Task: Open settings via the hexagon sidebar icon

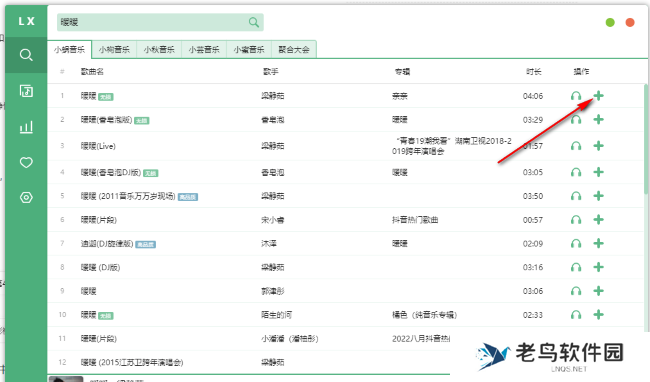Action: [26, 198]
